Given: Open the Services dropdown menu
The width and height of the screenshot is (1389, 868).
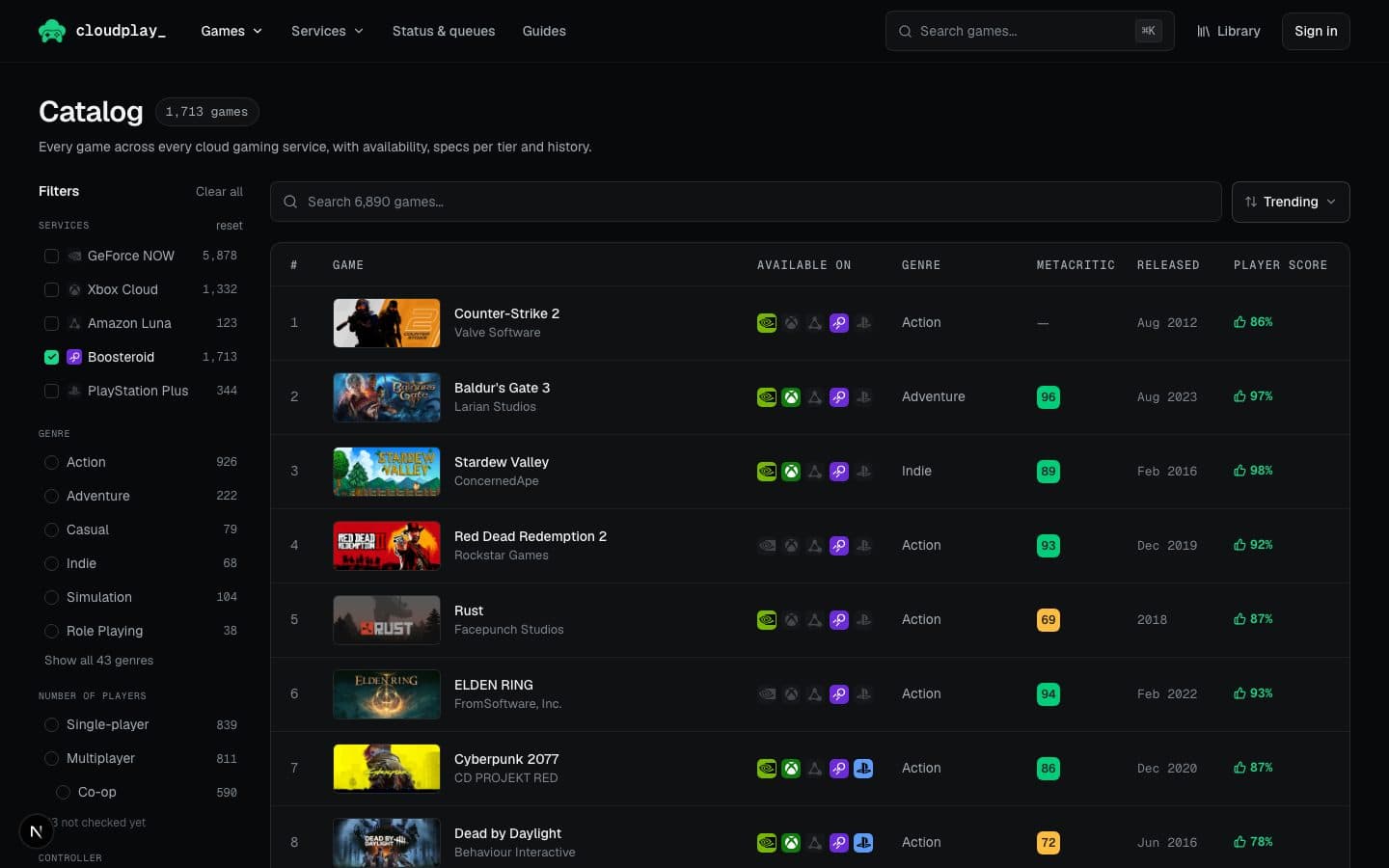Looking at the screenshot, I should pyautogui.click(x=328, y=31).
